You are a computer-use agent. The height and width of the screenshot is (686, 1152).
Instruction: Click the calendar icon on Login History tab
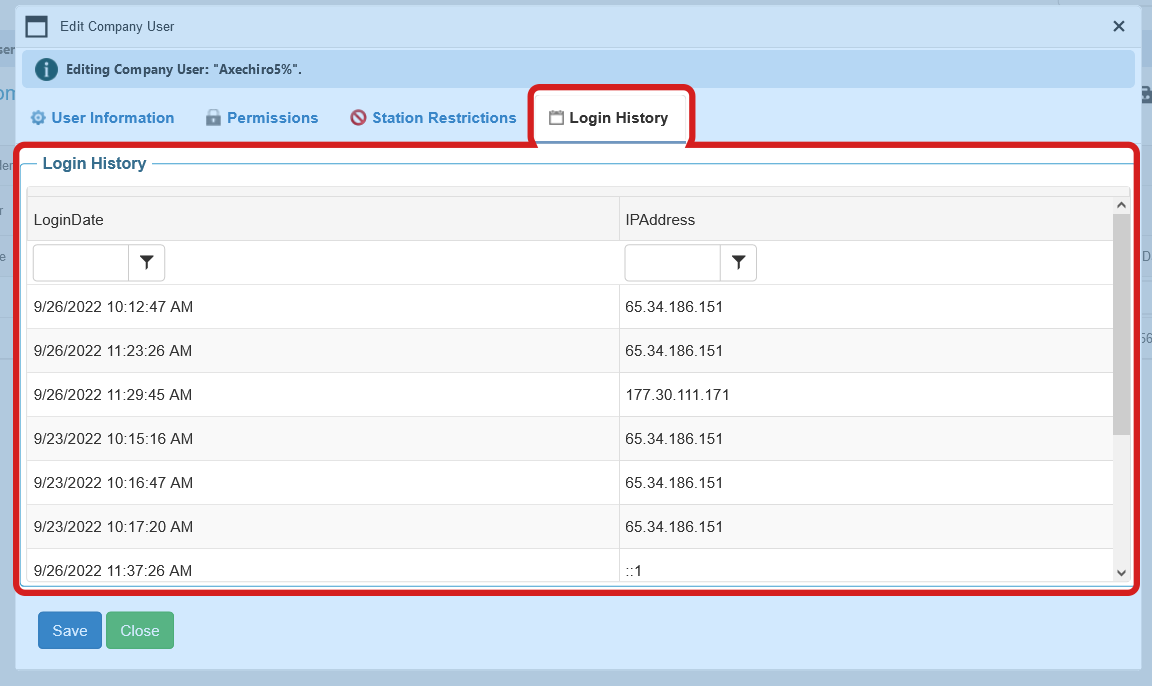coord(556,117)
